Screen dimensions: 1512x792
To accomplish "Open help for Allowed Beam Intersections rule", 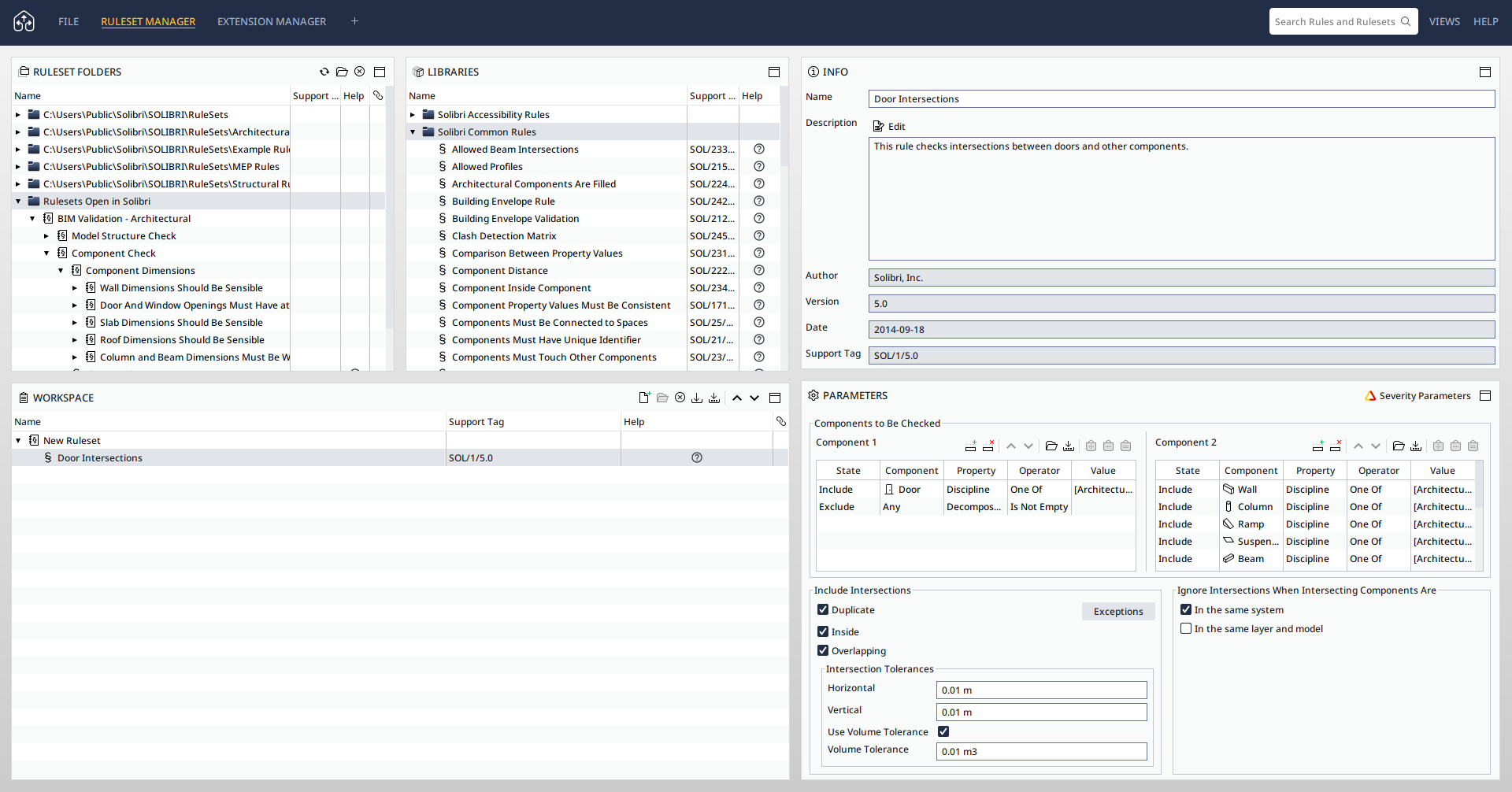I will tap(759, 149).
